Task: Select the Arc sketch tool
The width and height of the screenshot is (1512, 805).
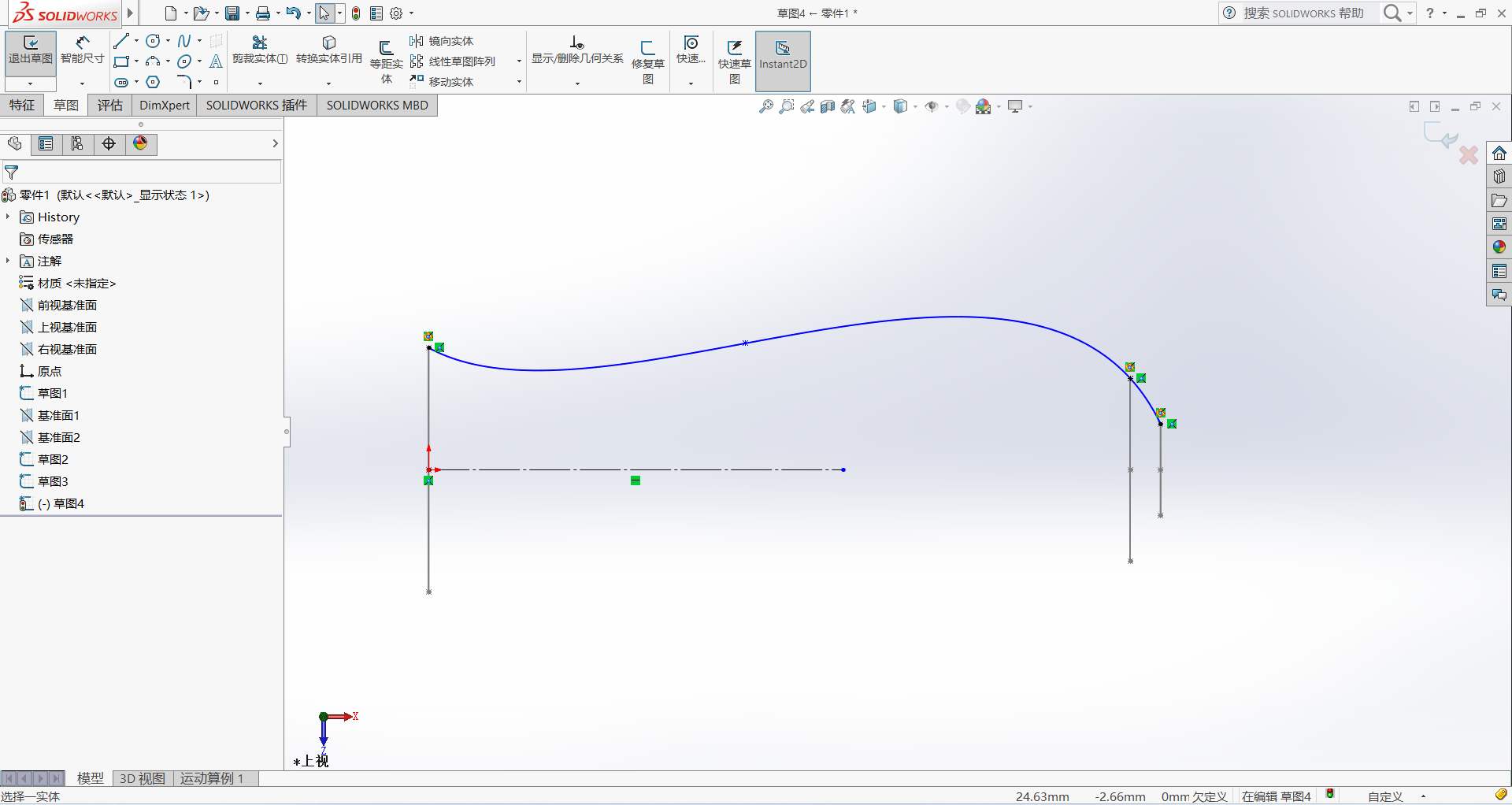Action: (153, 61)
